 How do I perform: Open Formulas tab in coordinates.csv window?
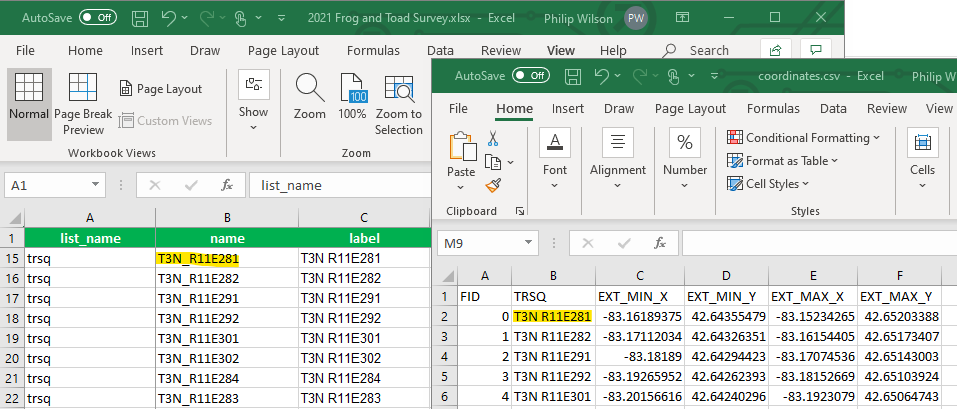pyautogui.click(x=773, y=109)
